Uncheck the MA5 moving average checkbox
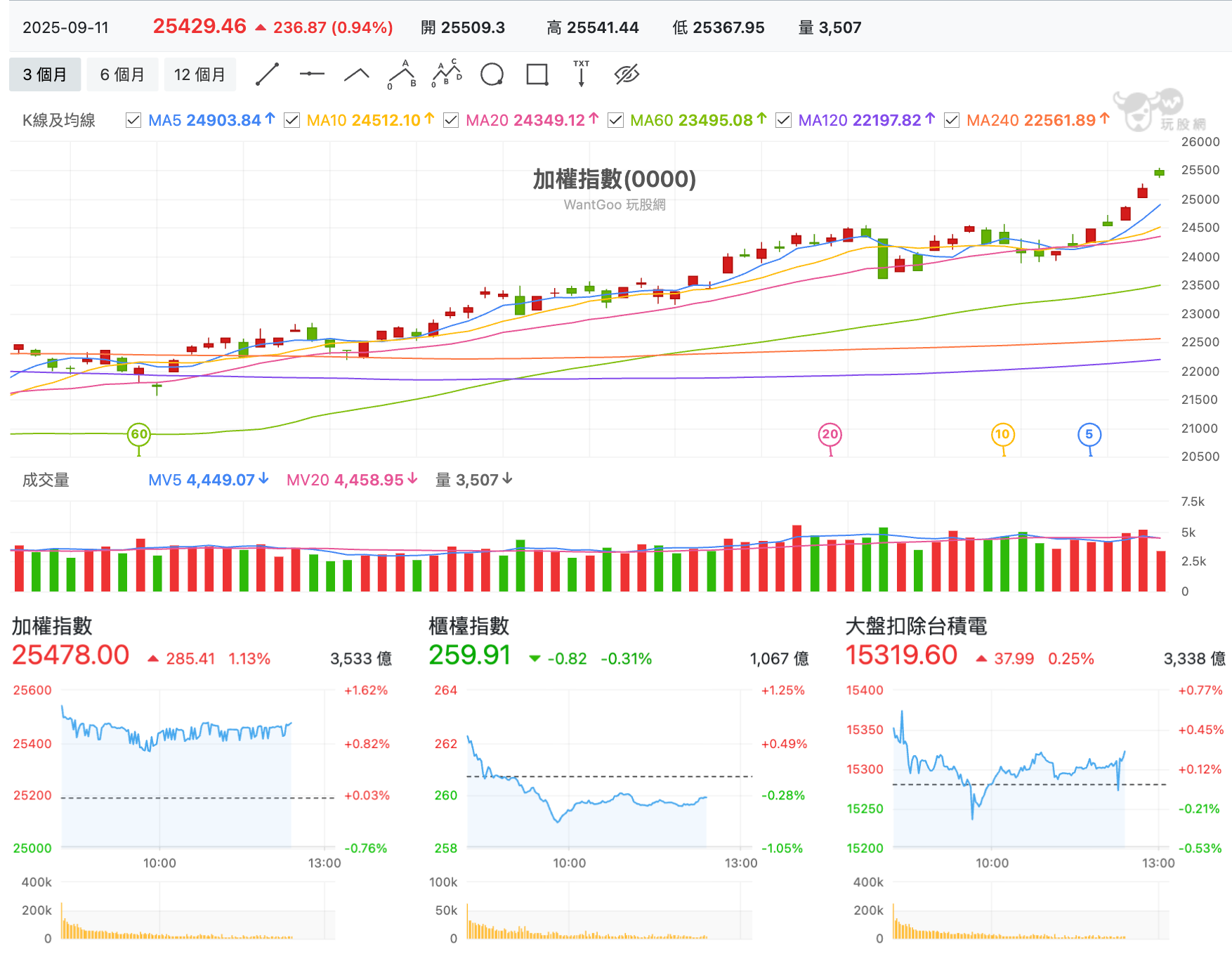 [133, 120]
